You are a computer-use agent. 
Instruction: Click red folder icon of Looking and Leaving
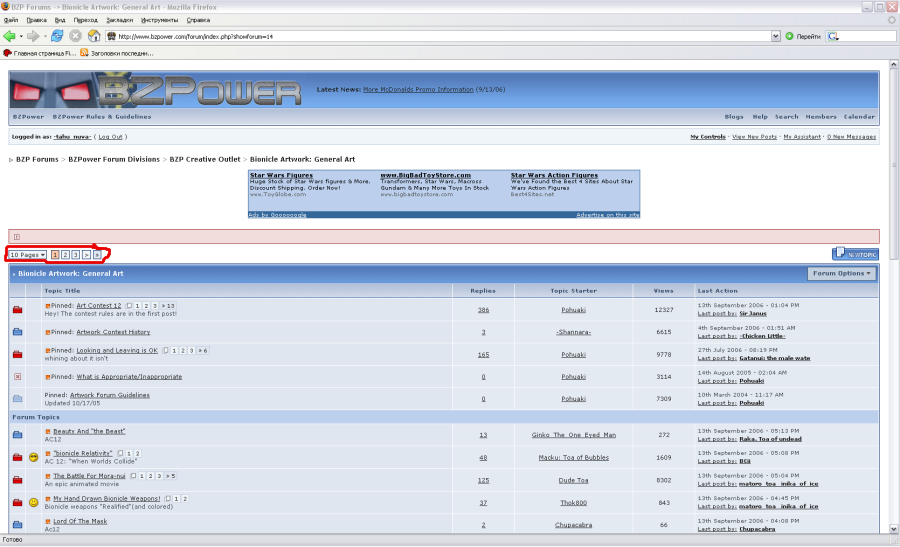(18, 354)
